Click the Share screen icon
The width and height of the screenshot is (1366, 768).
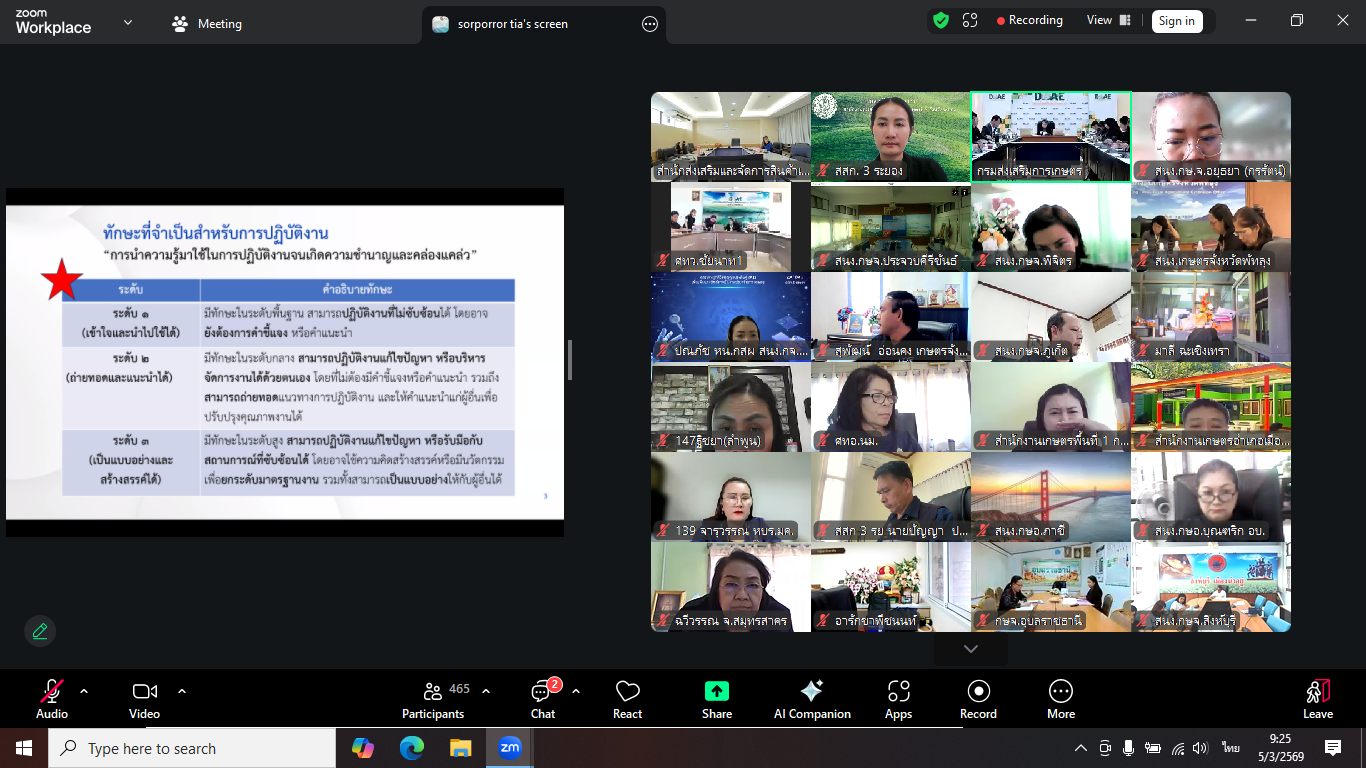point(717,699)
